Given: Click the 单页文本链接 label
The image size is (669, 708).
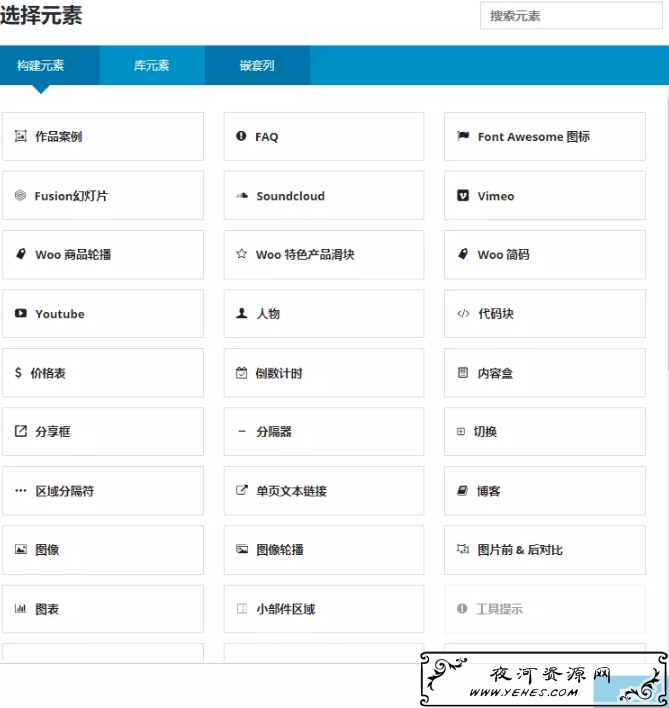Looking at the screenshot, I should [x=292, y=491].
